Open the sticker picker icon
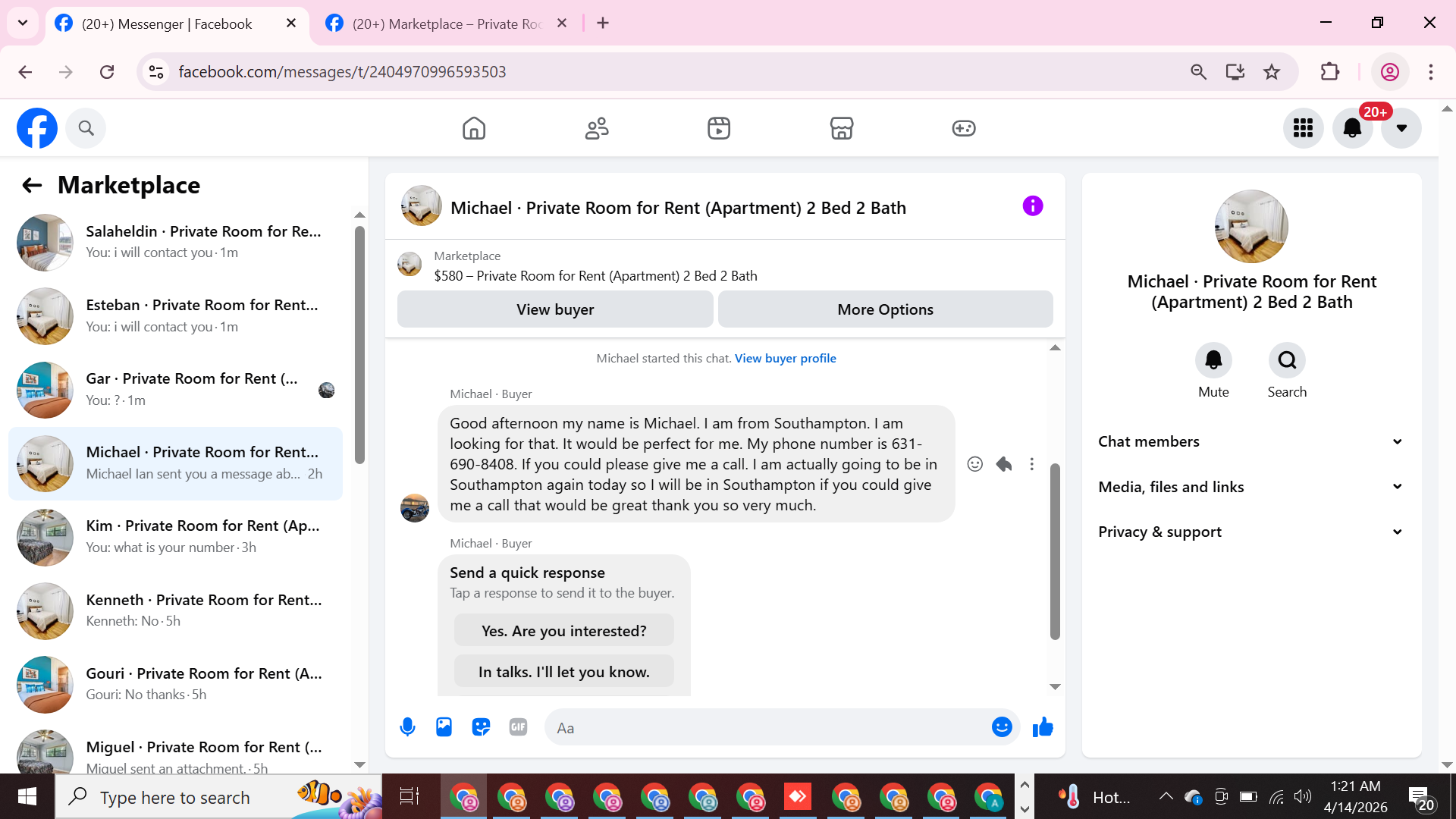This screenshot has width=1456, height=819. (x=481, y=727)
